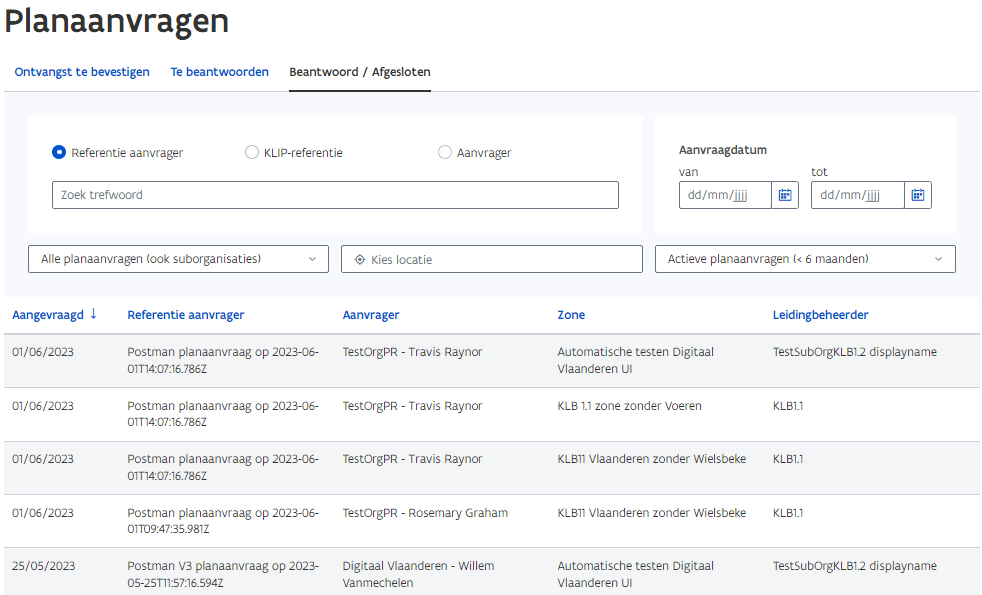Image resolution: width=982 pixels, height=595 pixels.
Task: Select the KLIP-referentie radio button
Action: [252, 153]
